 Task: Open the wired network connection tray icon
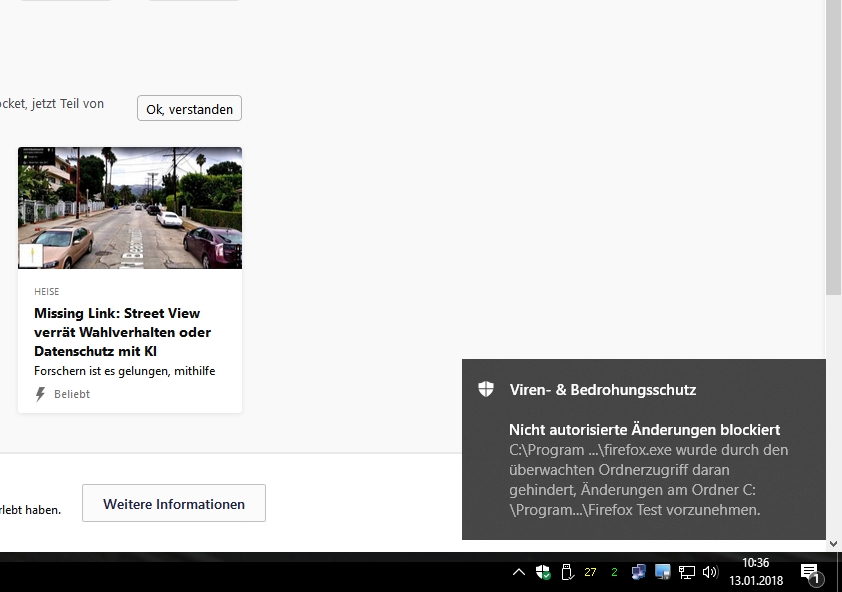pyautogui.click(x=686, y=572)
